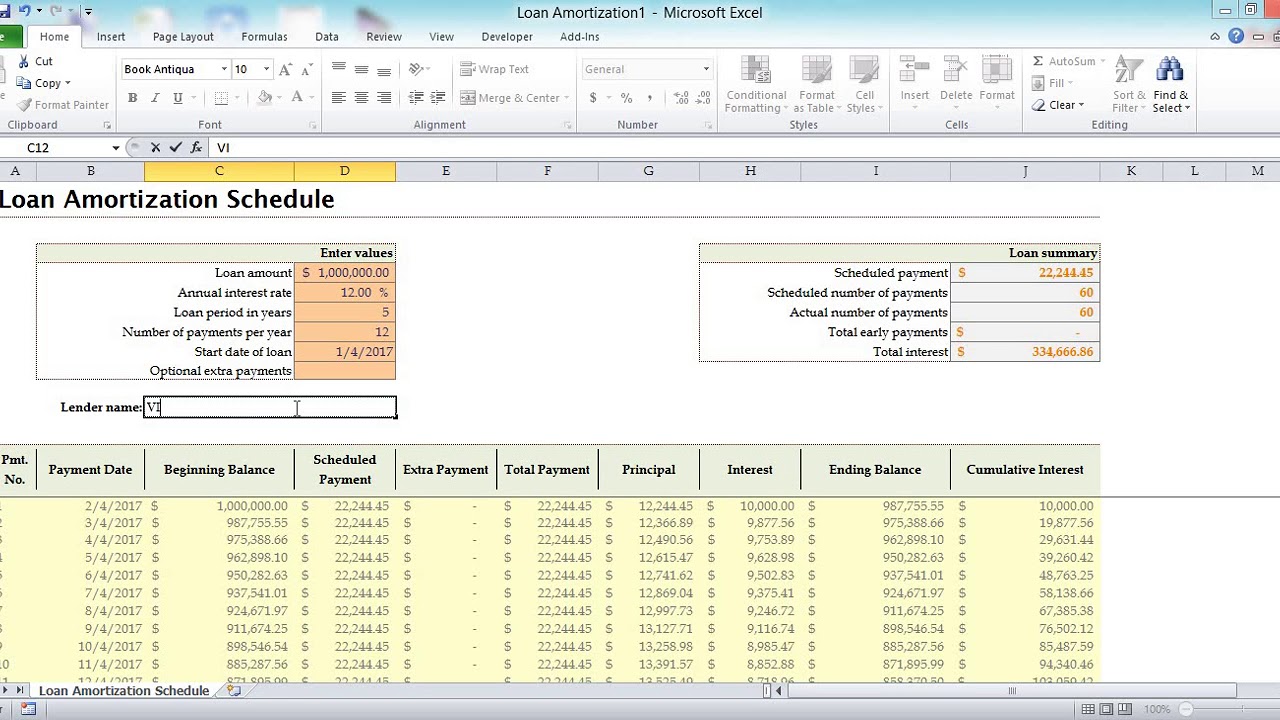Viewport: 1280px width, 720px height.
Task: Click the Cut scissors icon
Action: (25, 61)
